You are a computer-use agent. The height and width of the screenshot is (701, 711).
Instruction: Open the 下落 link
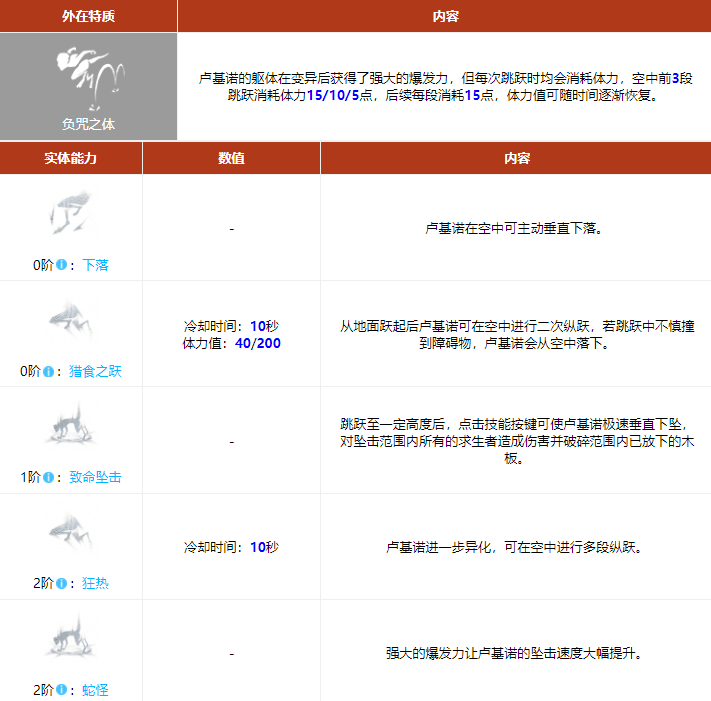tap(95, 265)
